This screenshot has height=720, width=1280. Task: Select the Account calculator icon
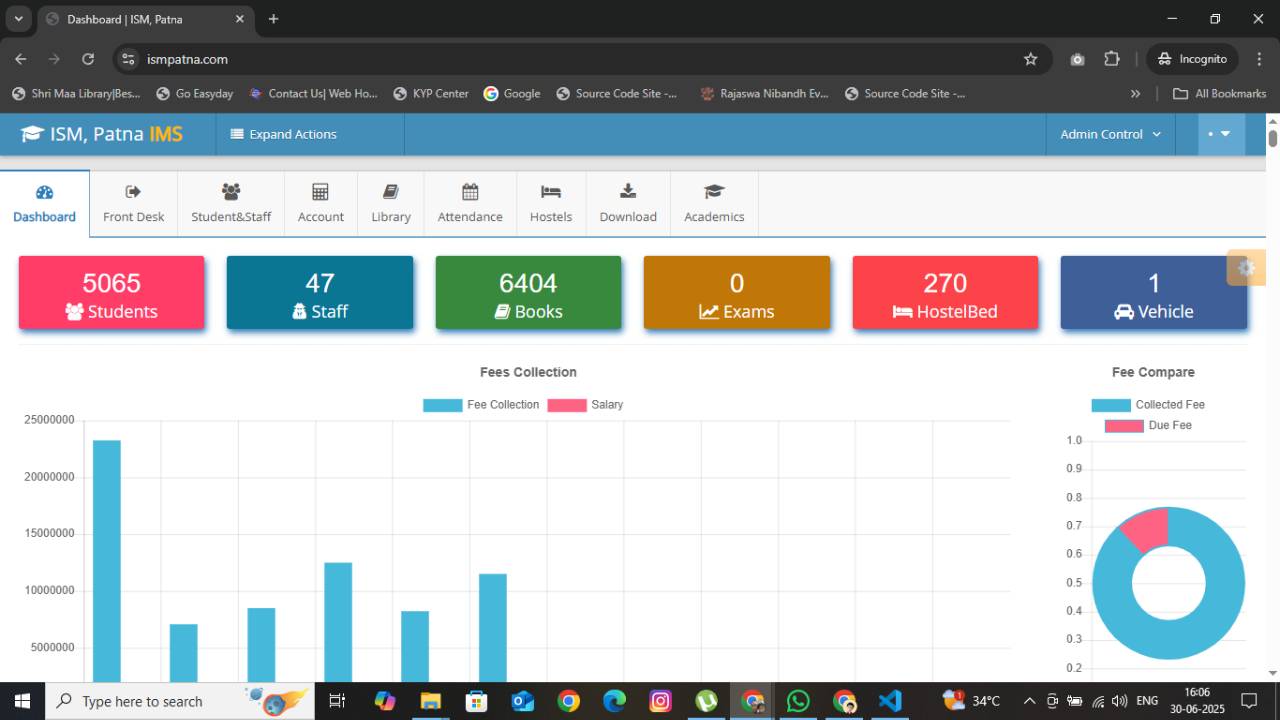click(x=320, y=192)
